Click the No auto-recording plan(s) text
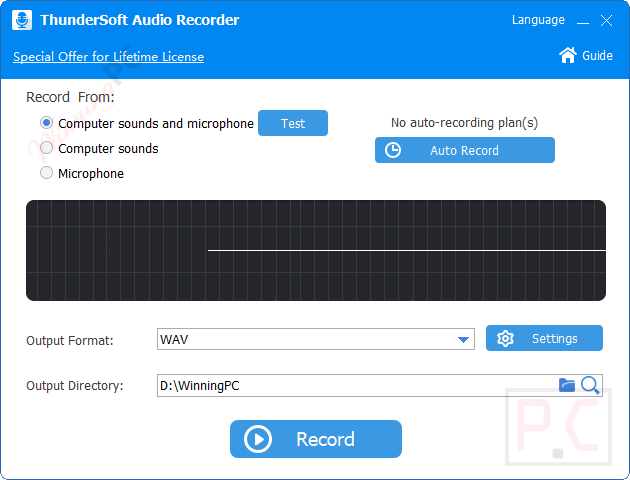Screen dimensions: 630x480 pos(464,123)
